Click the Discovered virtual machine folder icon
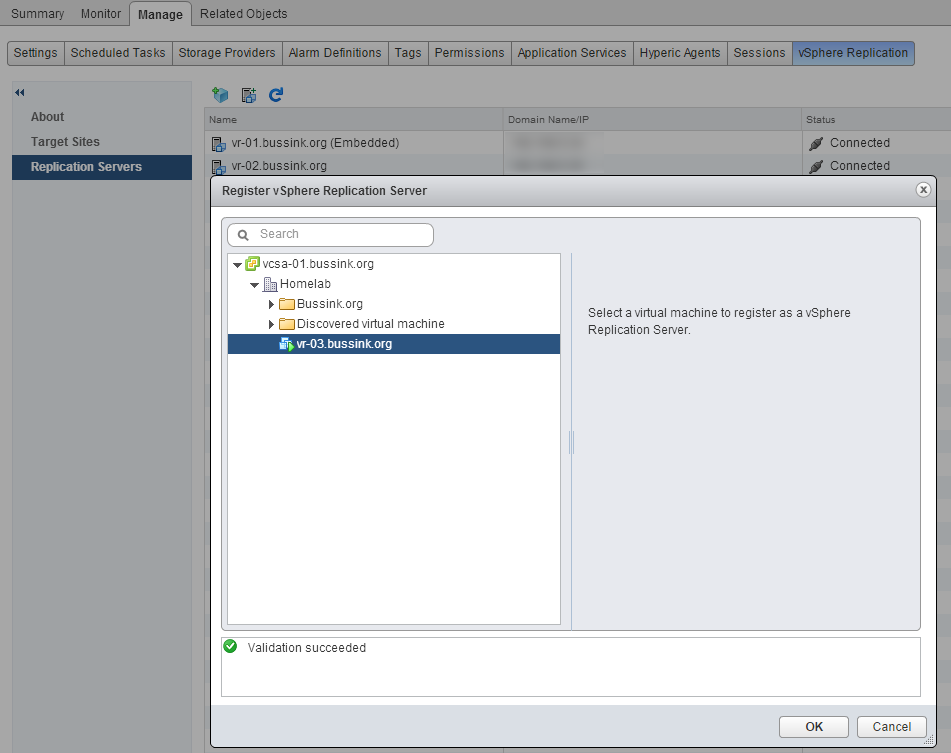 tap(287, 324)
